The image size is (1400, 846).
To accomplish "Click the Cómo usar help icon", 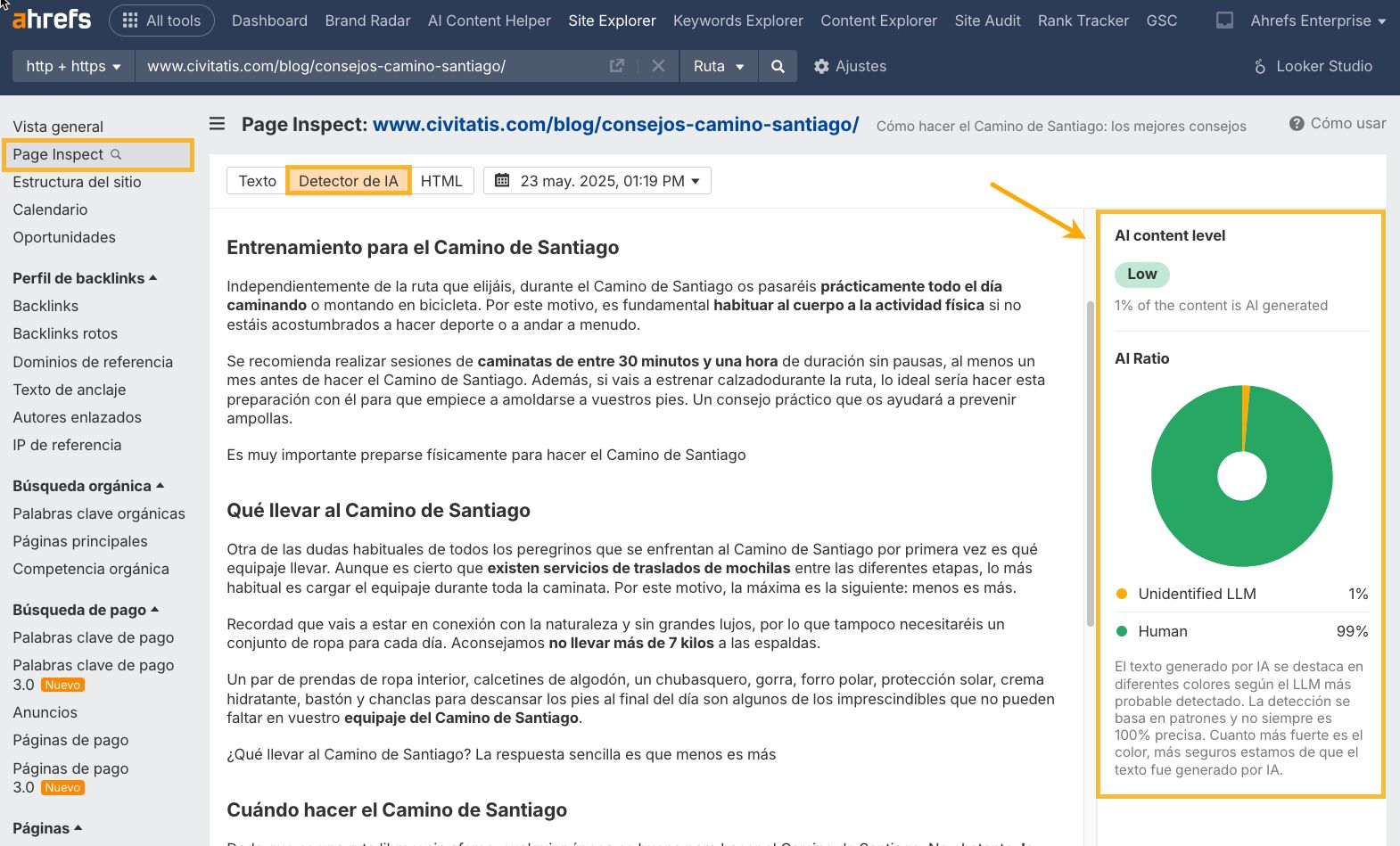I will tap(1297, 124).
